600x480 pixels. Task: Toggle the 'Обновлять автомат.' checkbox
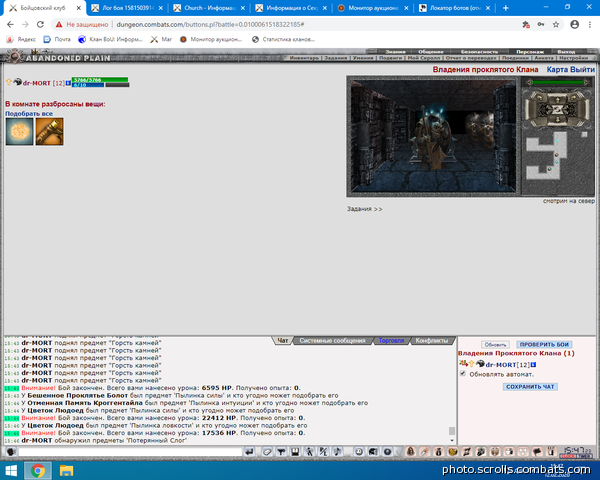[463, 374]
